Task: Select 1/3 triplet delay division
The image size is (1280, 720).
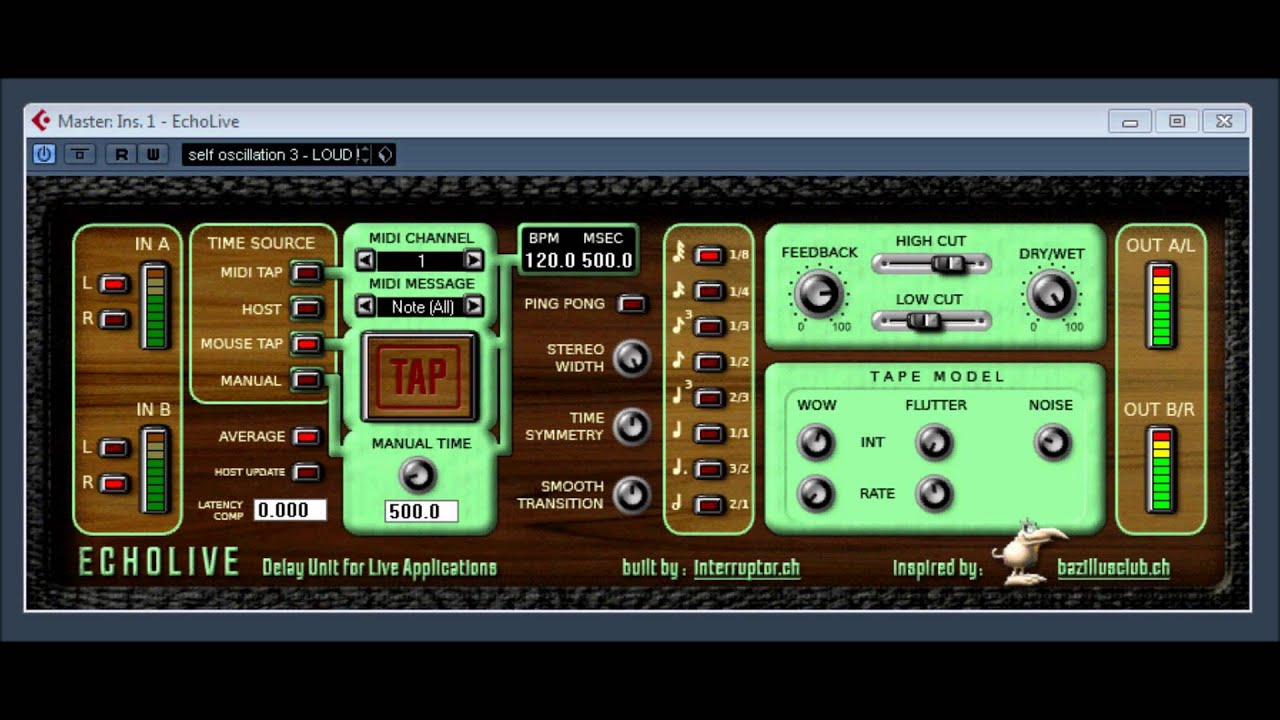Action: coord(709,326)
